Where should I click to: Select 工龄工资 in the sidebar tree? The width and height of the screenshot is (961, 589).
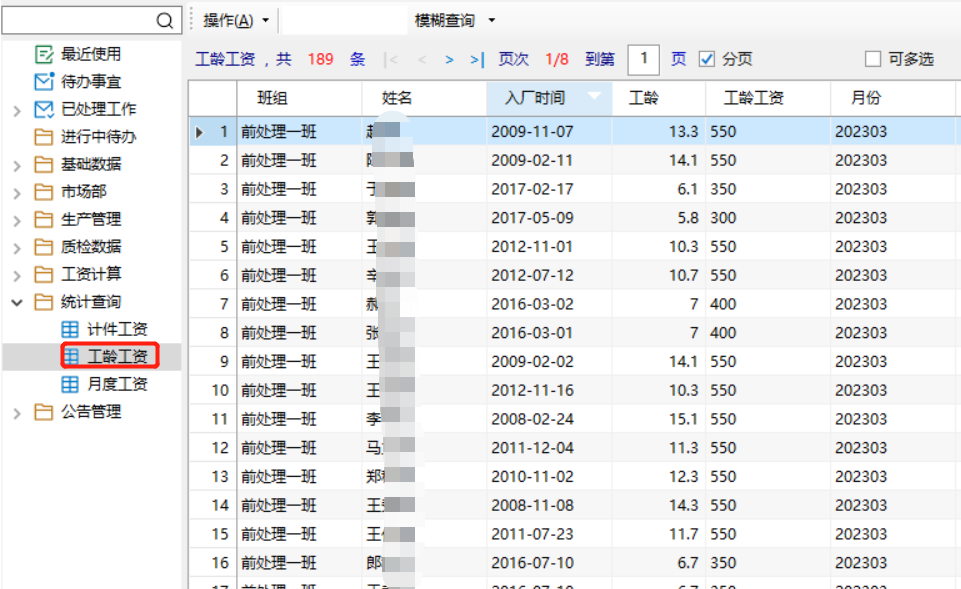(x=117, y=356)
